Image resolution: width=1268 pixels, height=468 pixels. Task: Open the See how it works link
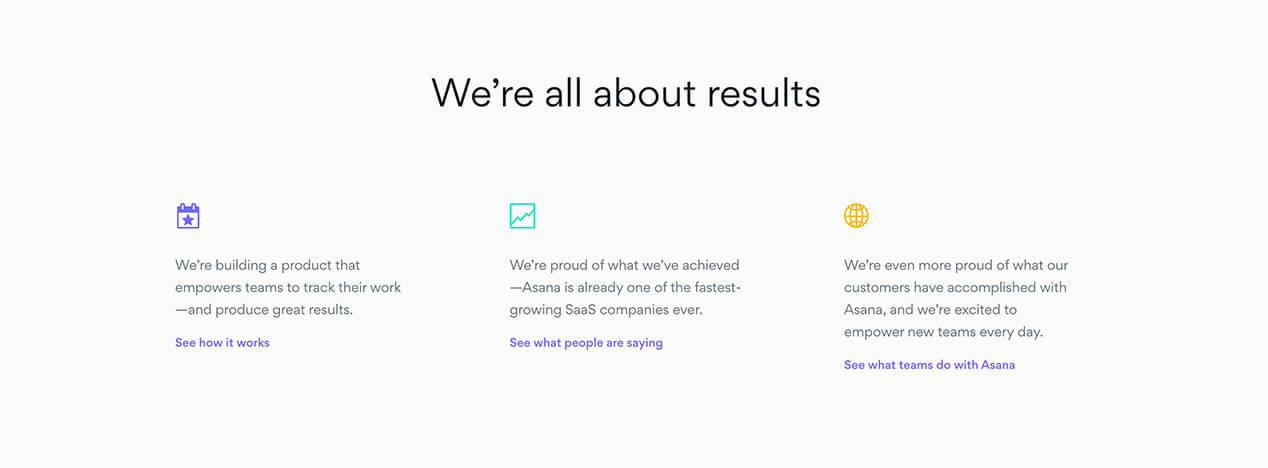tap(222, 343)
